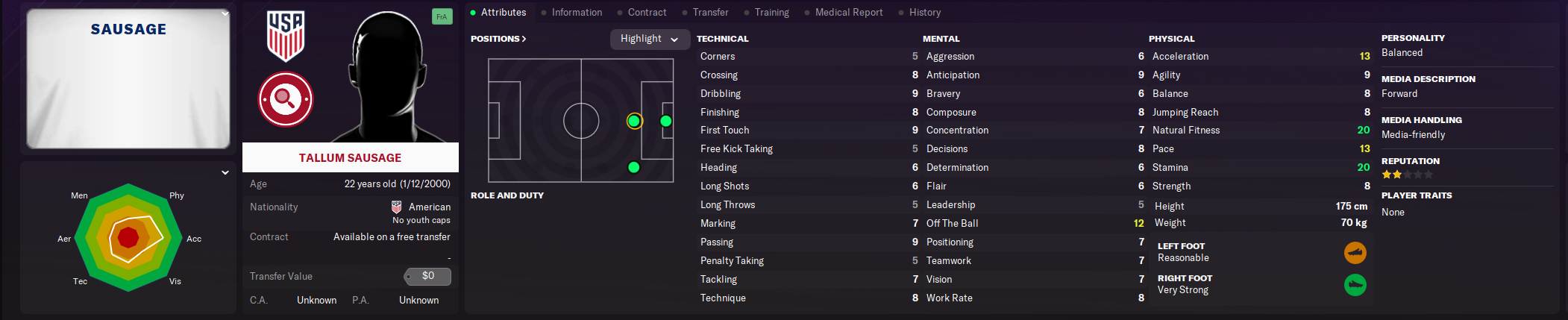Image resolution: width=1568 pixels, height=320 pixels.
Task: Click the green F/A status badge
Action: pyautogui.click(x=442, y=16)
